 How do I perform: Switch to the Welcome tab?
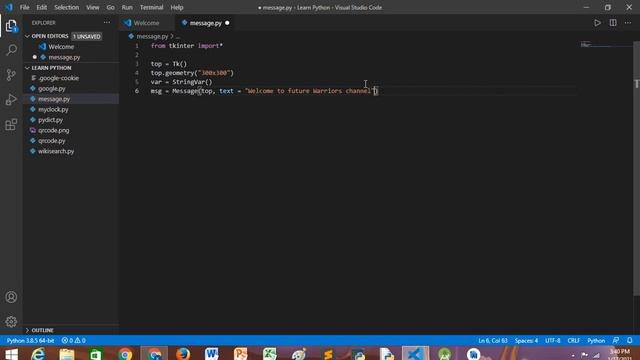pyautogui.click(x=147, y=23)
